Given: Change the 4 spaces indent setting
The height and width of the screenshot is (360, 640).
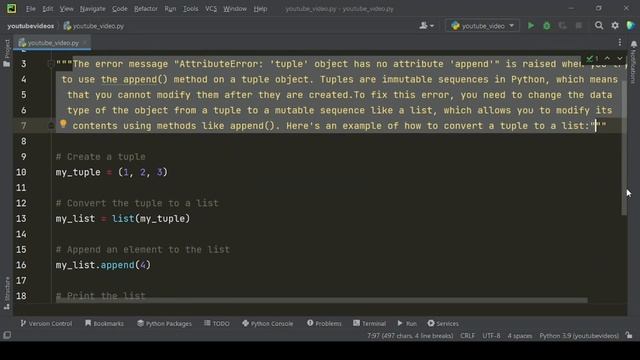Looking at the screenshot, I should tap(520, 336).
